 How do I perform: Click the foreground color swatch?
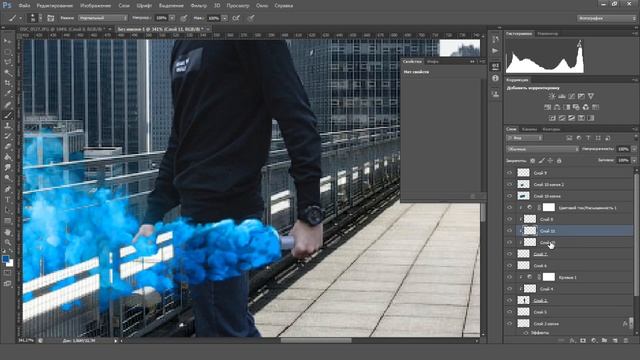click(x=5, y=259)
